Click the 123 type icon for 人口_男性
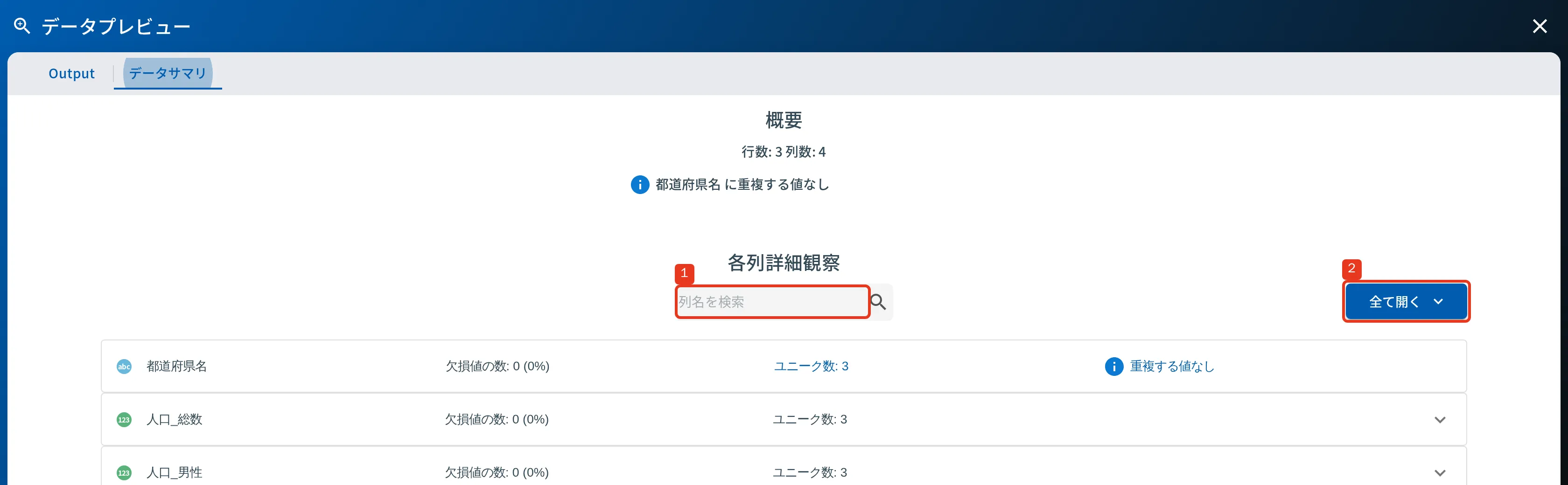 click(x=124, y=472)
